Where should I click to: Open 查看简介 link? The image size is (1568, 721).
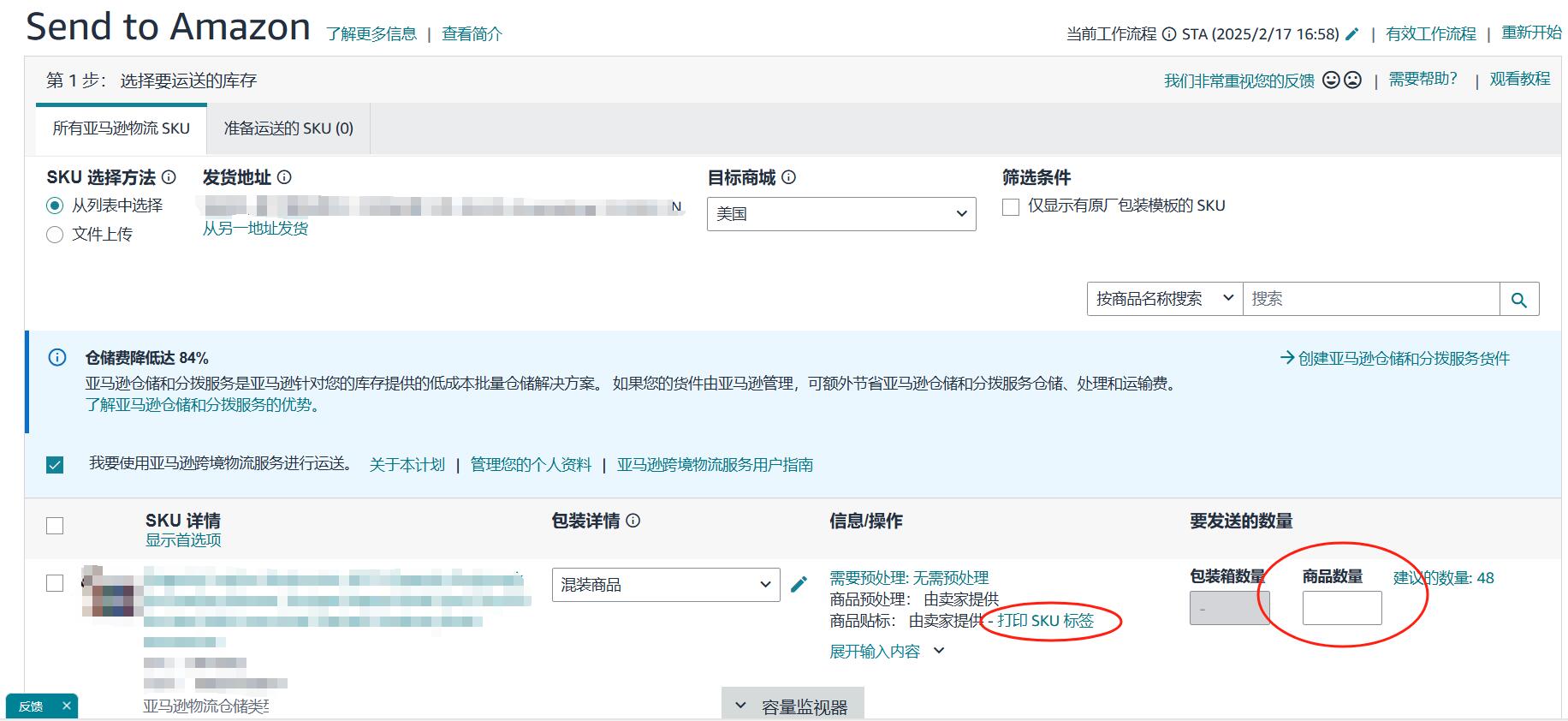pos(472,34)
